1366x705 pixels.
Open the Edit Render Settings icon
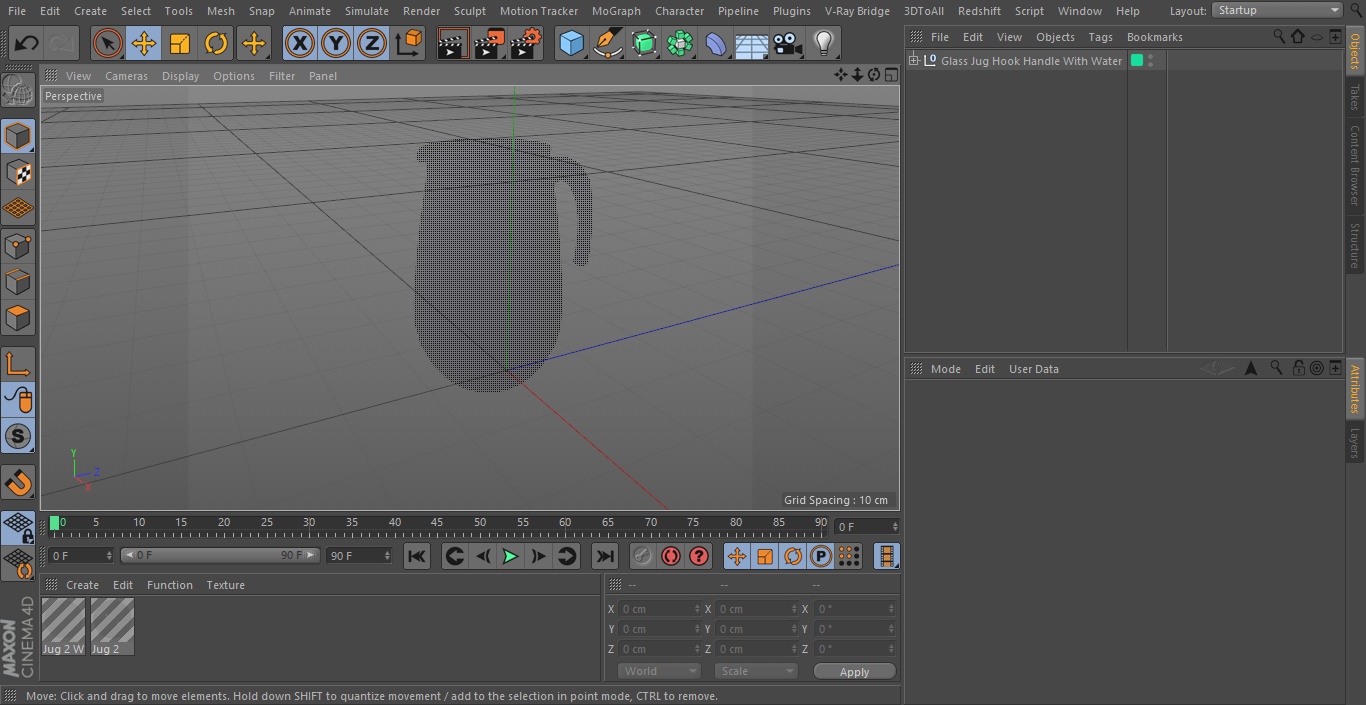526,43
